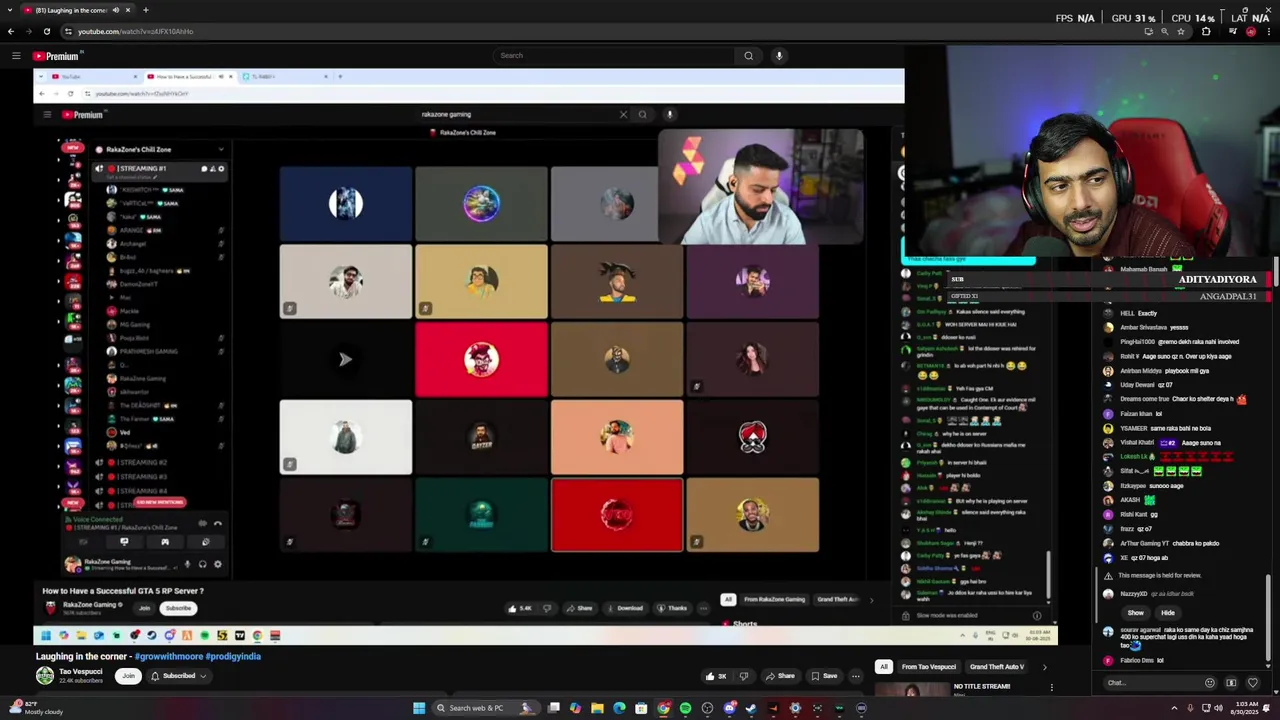The height and width of the screenshot is (720, 1280).
Task: Open the chat emoji picker
Action: (1209, 683)
